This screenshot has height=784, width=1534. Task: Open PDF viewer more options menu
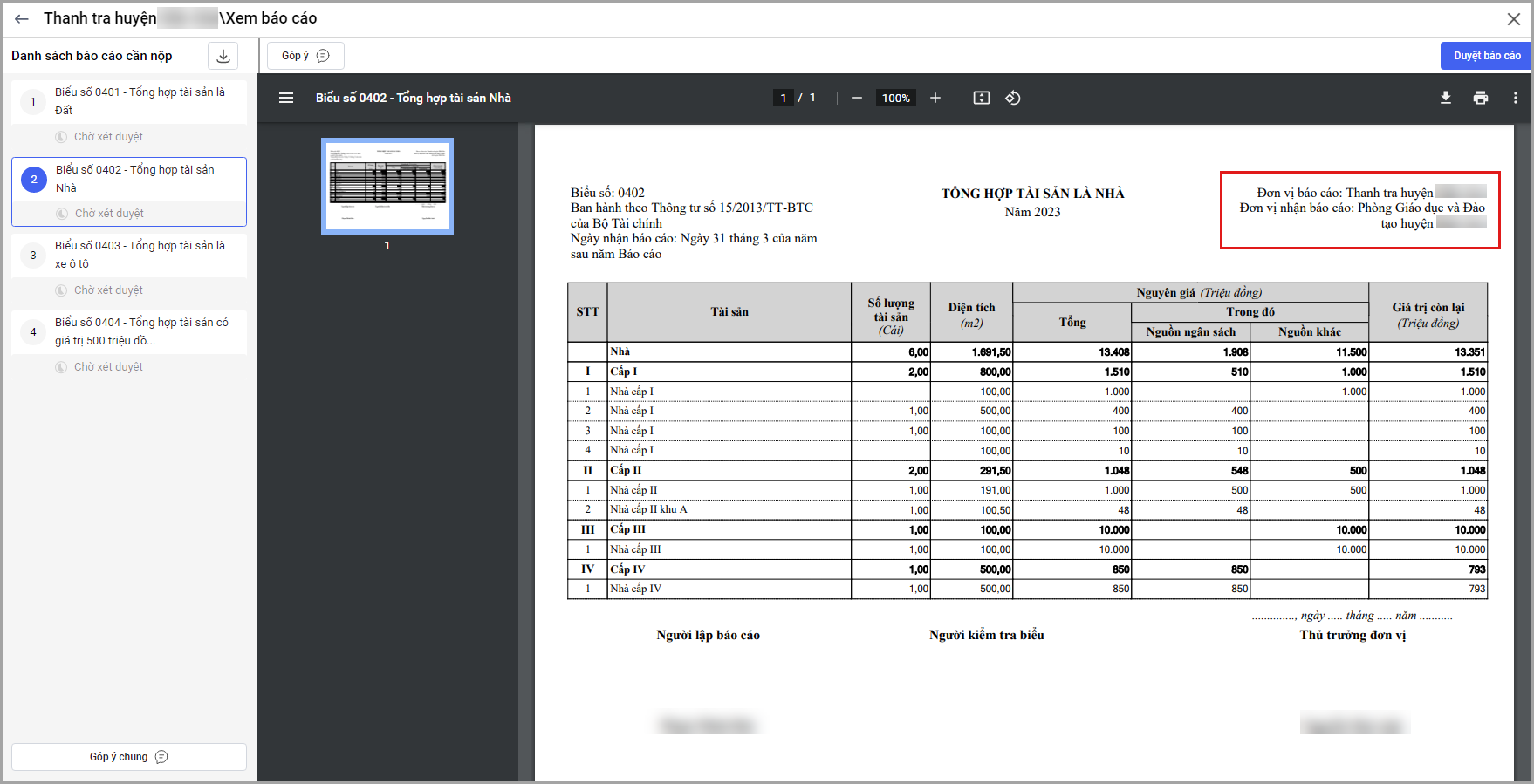pos(1516,98)
